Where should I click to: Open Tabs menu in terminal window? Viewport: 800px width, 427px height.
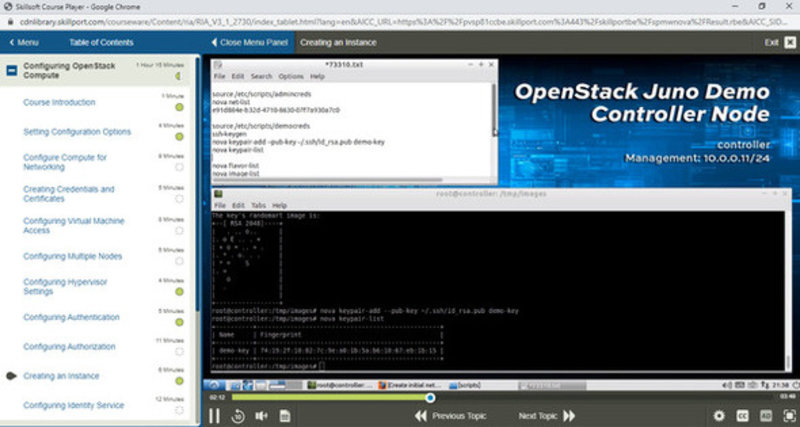pyautogui.click(x=259, y=205)
